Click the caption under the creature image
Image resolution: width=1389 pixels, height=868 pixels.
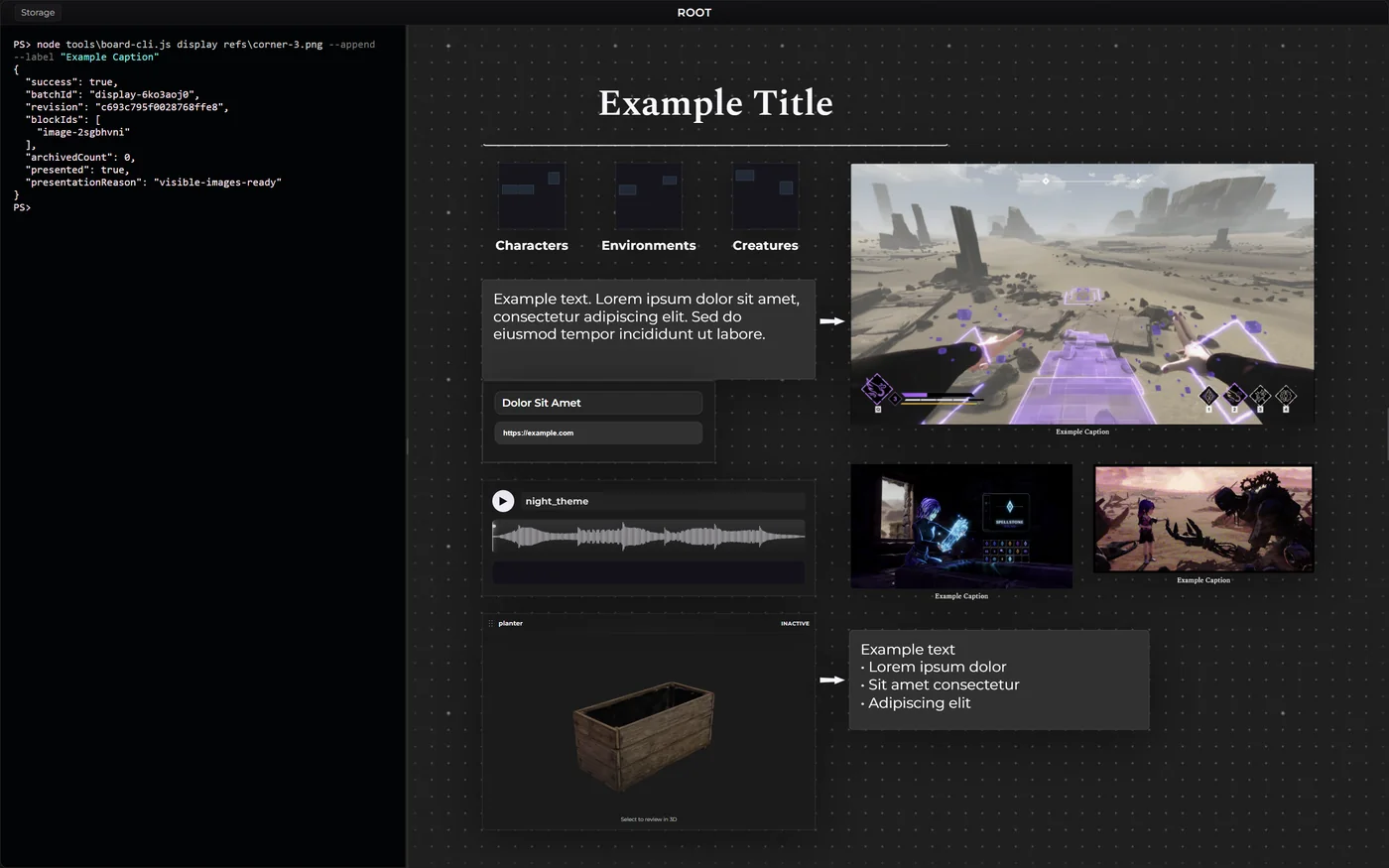(1203, 580)
